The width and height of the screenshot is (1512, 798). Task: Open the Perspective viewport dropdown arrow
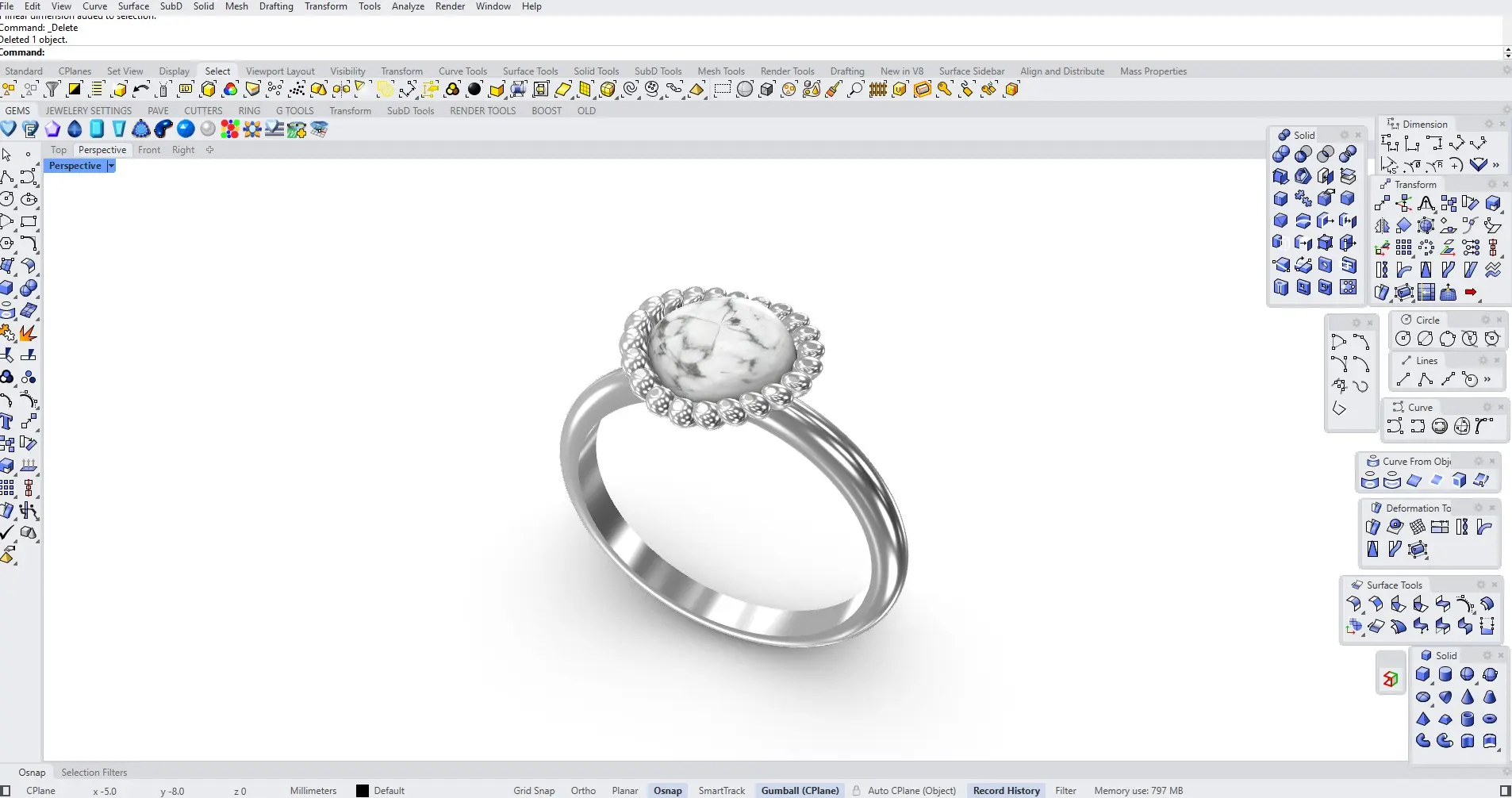click(x=111, y=166)
